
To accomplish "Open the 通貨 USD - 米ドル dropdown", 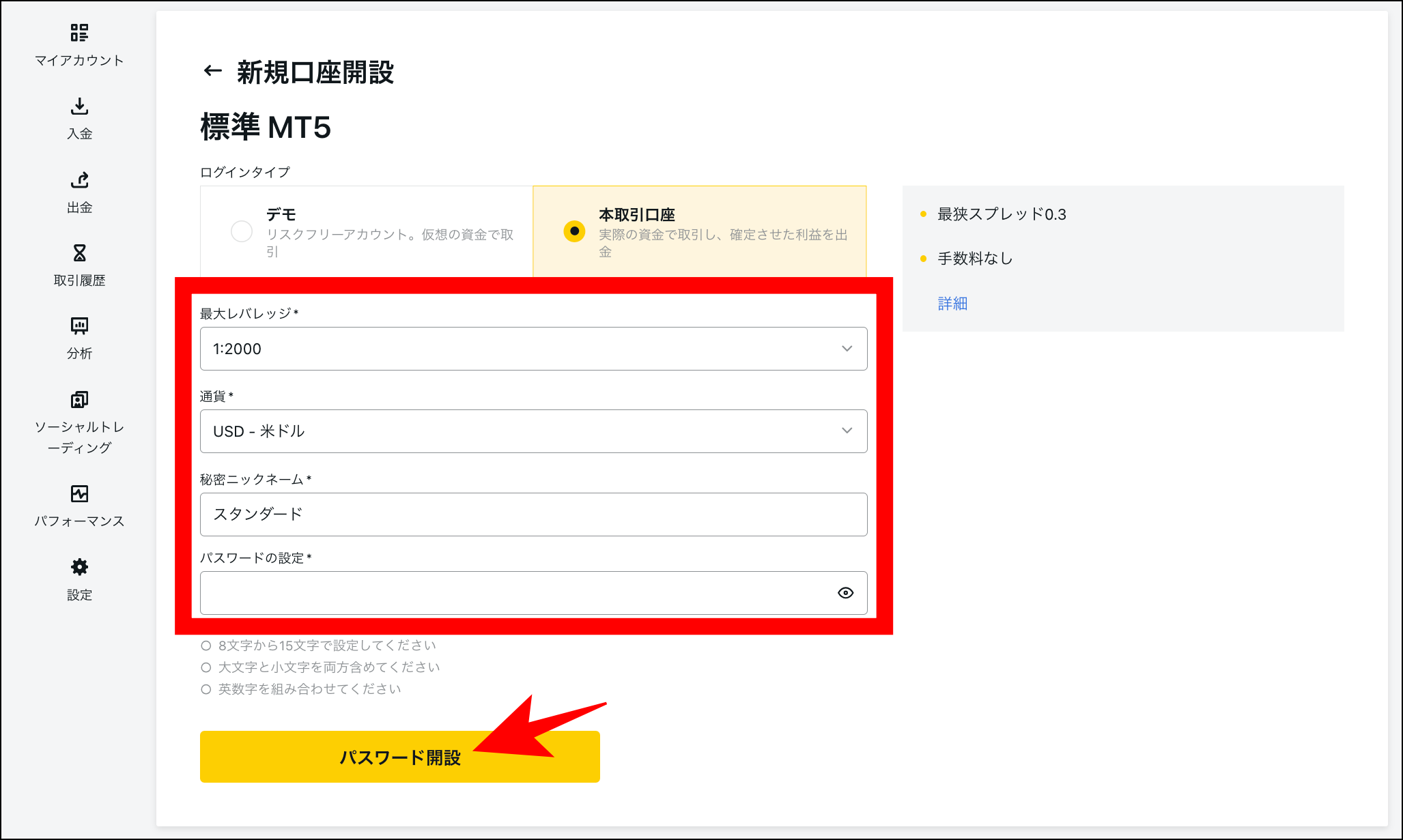I will click(519, 431).
